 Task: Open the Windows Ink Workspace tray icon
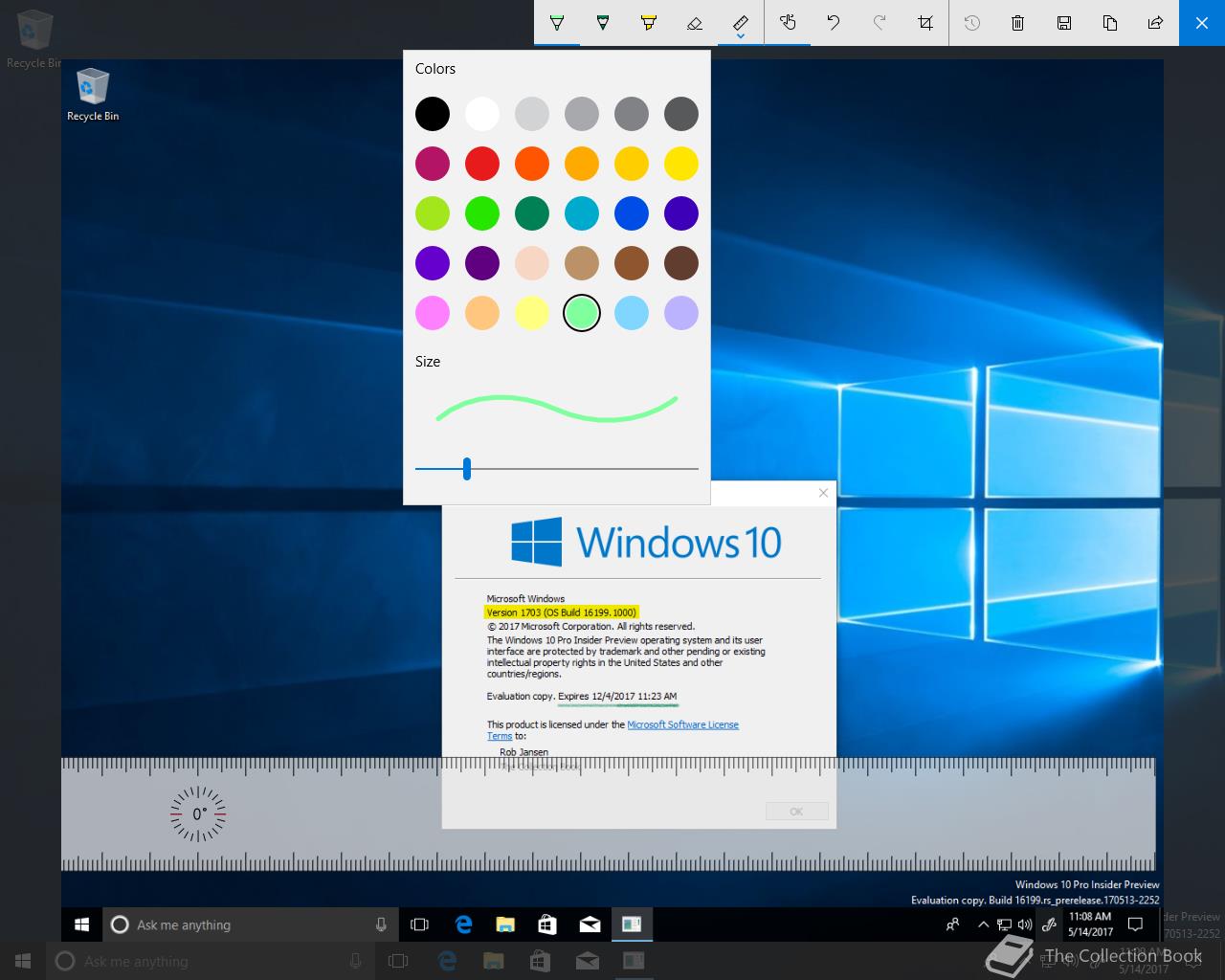coord(1049,924)
